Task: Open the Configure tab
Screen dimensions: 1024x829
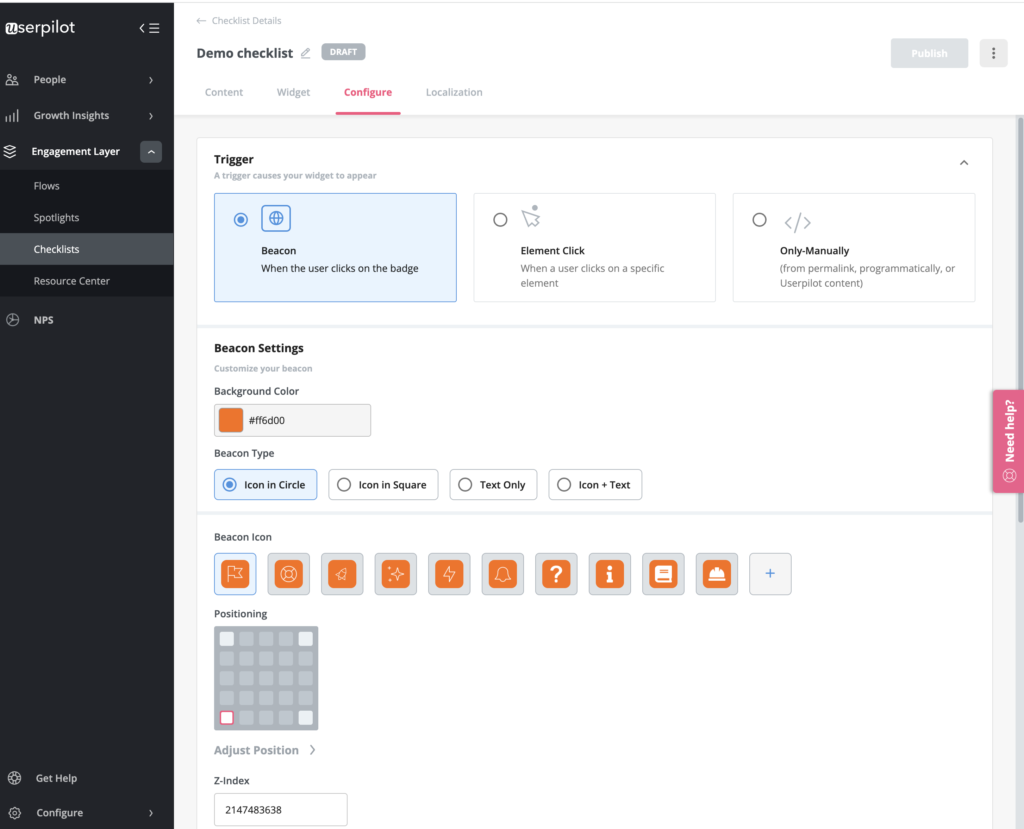Action: 368,92
